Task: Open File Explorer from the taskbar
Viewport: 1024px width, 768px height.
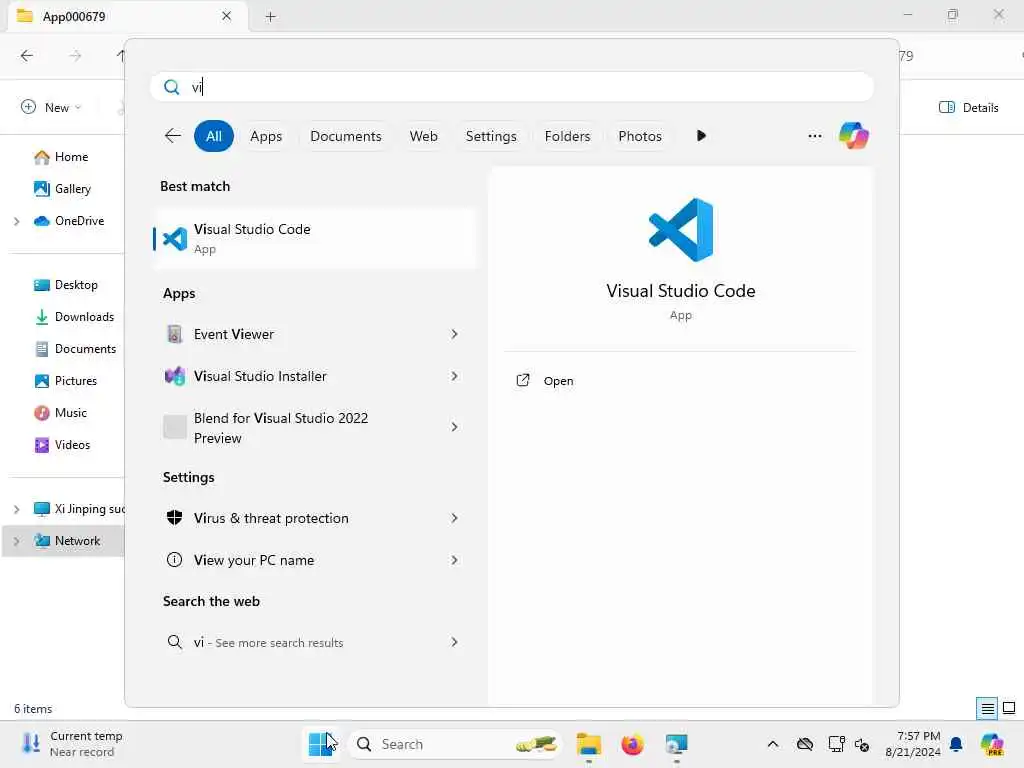Action: [588, 744]
